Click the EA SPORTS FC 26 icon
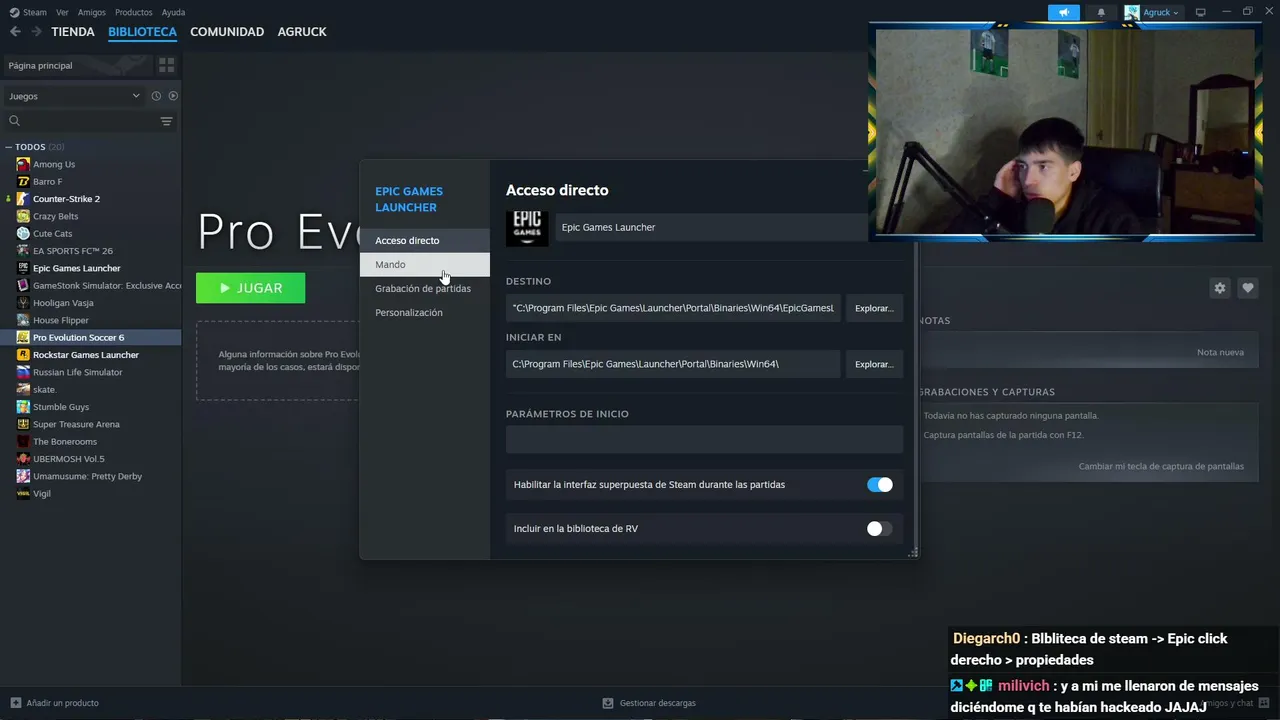The width and height of the screenshot is (1280, 720). [23, 251]
